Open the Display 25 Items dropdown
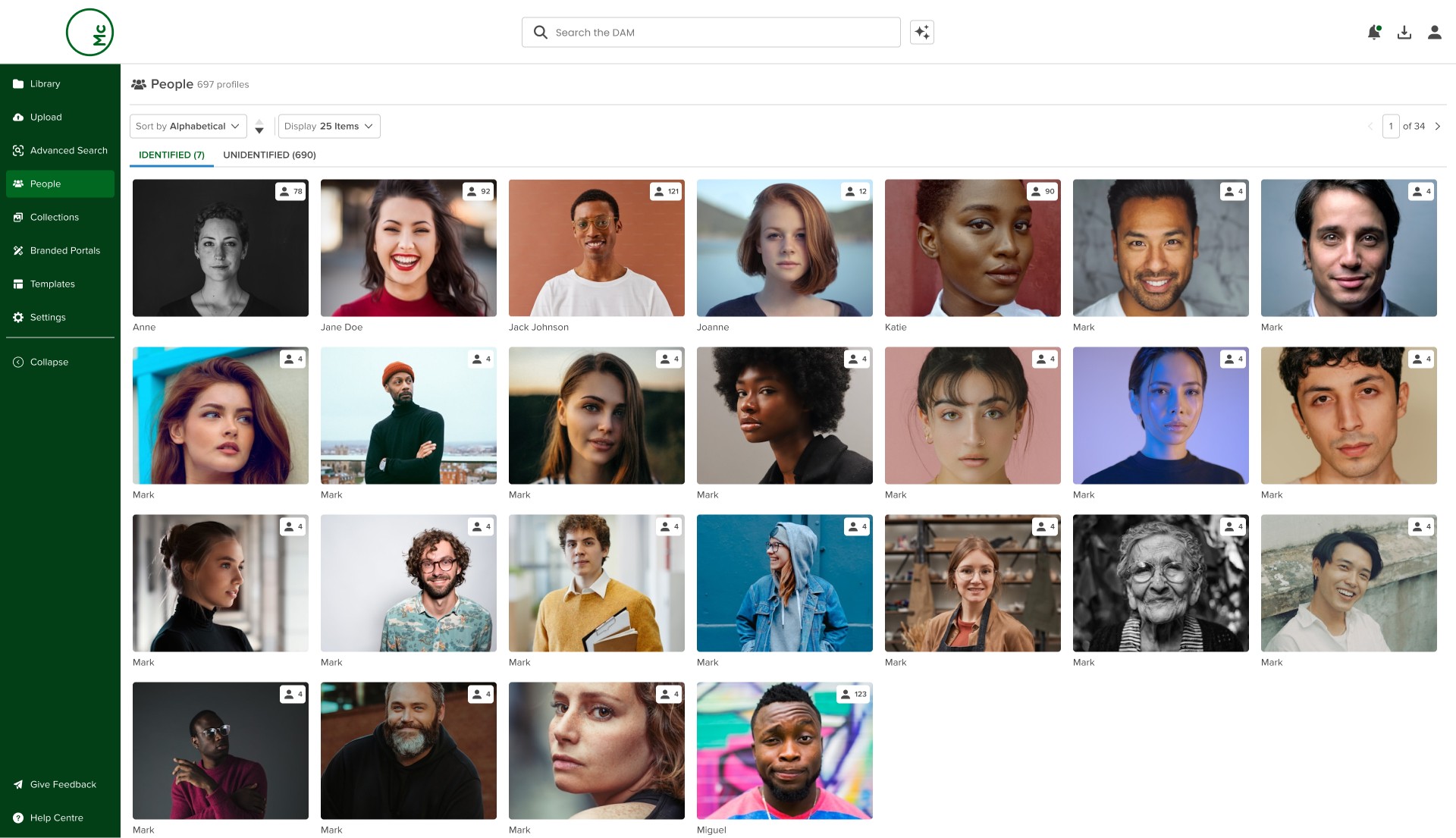This screenshot has width=1456, height=838. 329,126
